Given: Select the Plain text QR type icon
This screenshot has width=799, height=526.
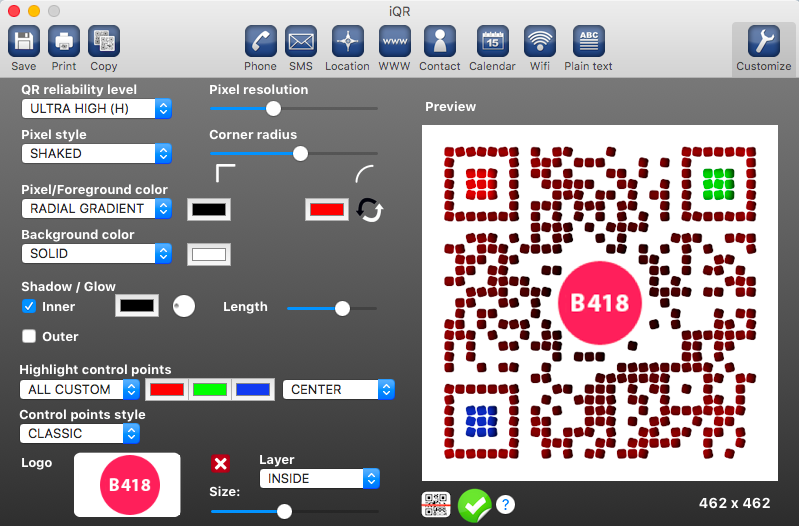Looking at the screenshot, I should 589,41.
